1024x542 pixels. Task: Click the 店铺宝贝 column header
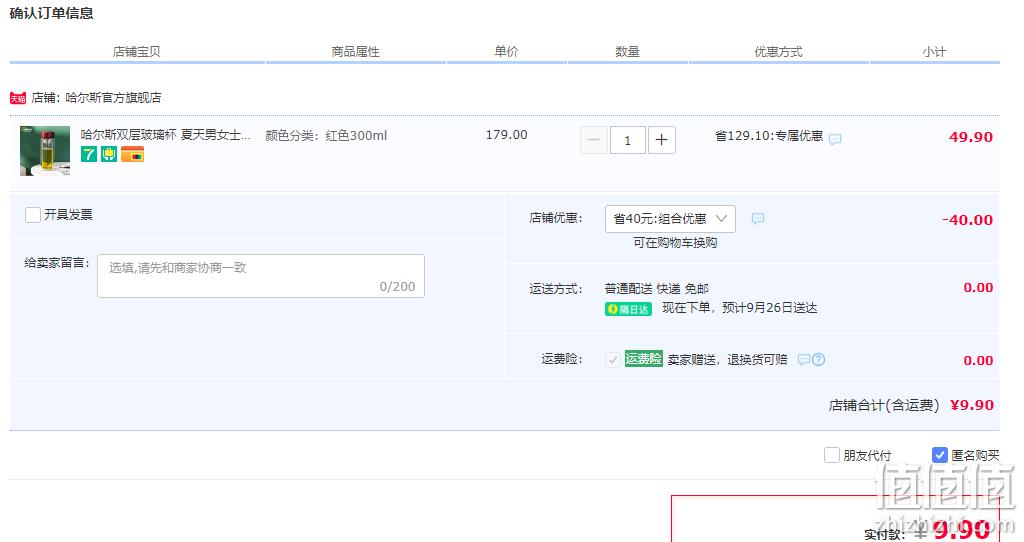pos(136,52)
